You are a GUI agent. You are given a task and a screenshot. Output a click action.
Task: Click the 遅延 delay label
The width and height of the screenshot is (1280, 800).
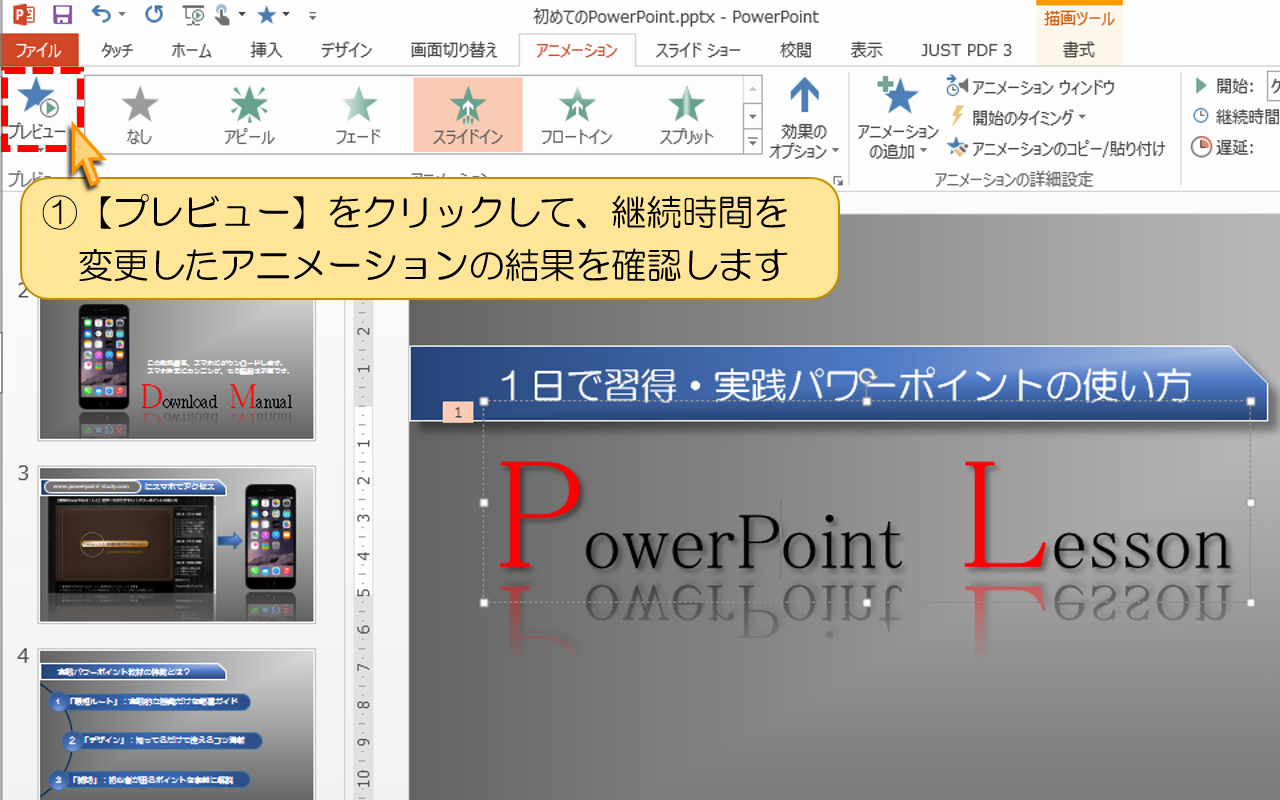[x=1234, y=148]
